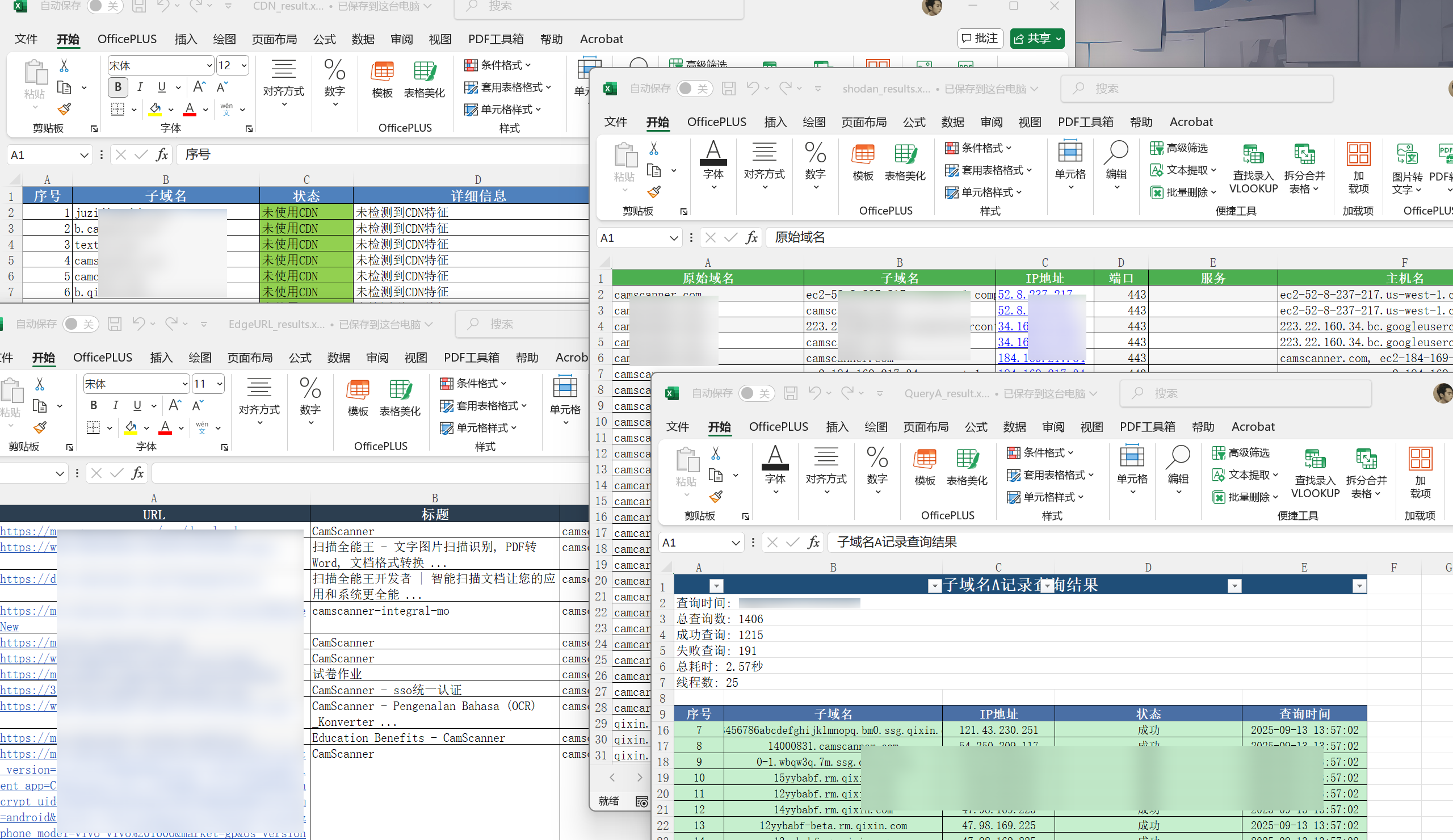Click Cut scissors in CDN_result window
This screenshot has width=1453, height=840.
64,66
